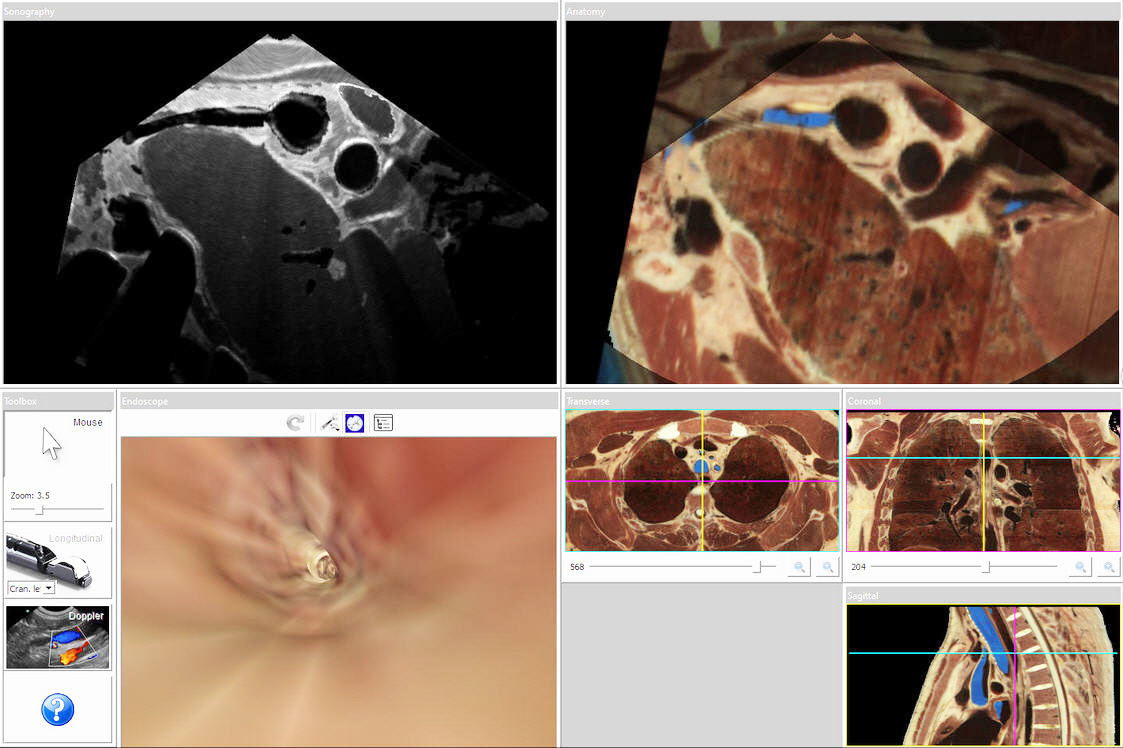Click the Coronal slice slider at 204
This screenshot has height=748, width=1123.
[x=986, y=567]
